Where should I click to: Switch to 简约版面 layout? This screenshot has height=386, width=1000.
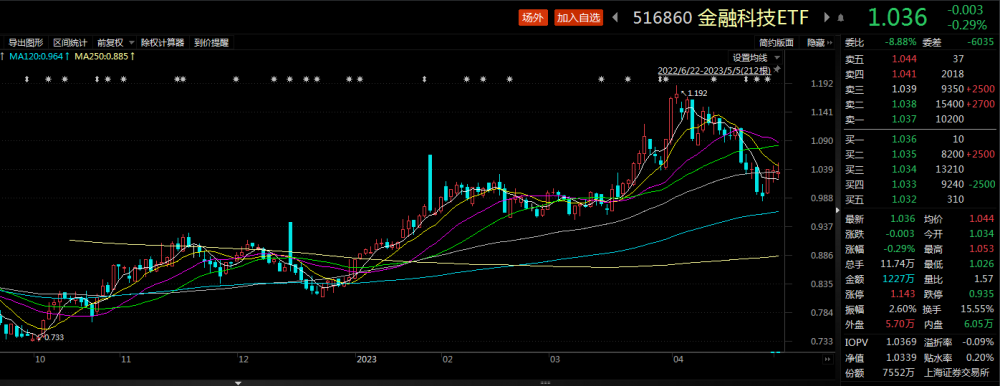[777, 43]
